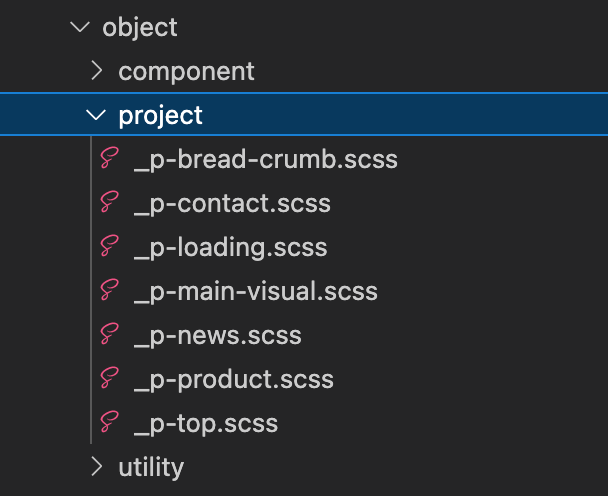Expand the utility folder chevron
This screenshot has height=496, width=608.
tap(96, 466)
